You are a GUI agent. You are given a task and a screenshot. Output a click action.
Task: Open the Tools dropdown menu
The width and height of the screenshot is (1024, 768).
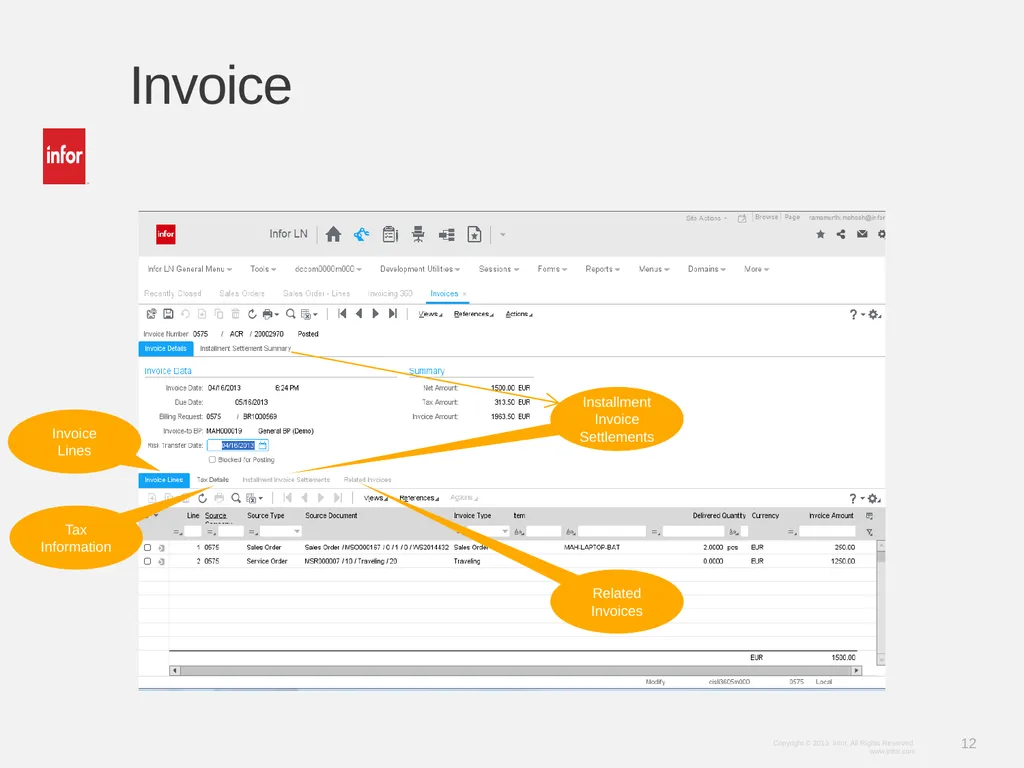click(x=263, y=269)
